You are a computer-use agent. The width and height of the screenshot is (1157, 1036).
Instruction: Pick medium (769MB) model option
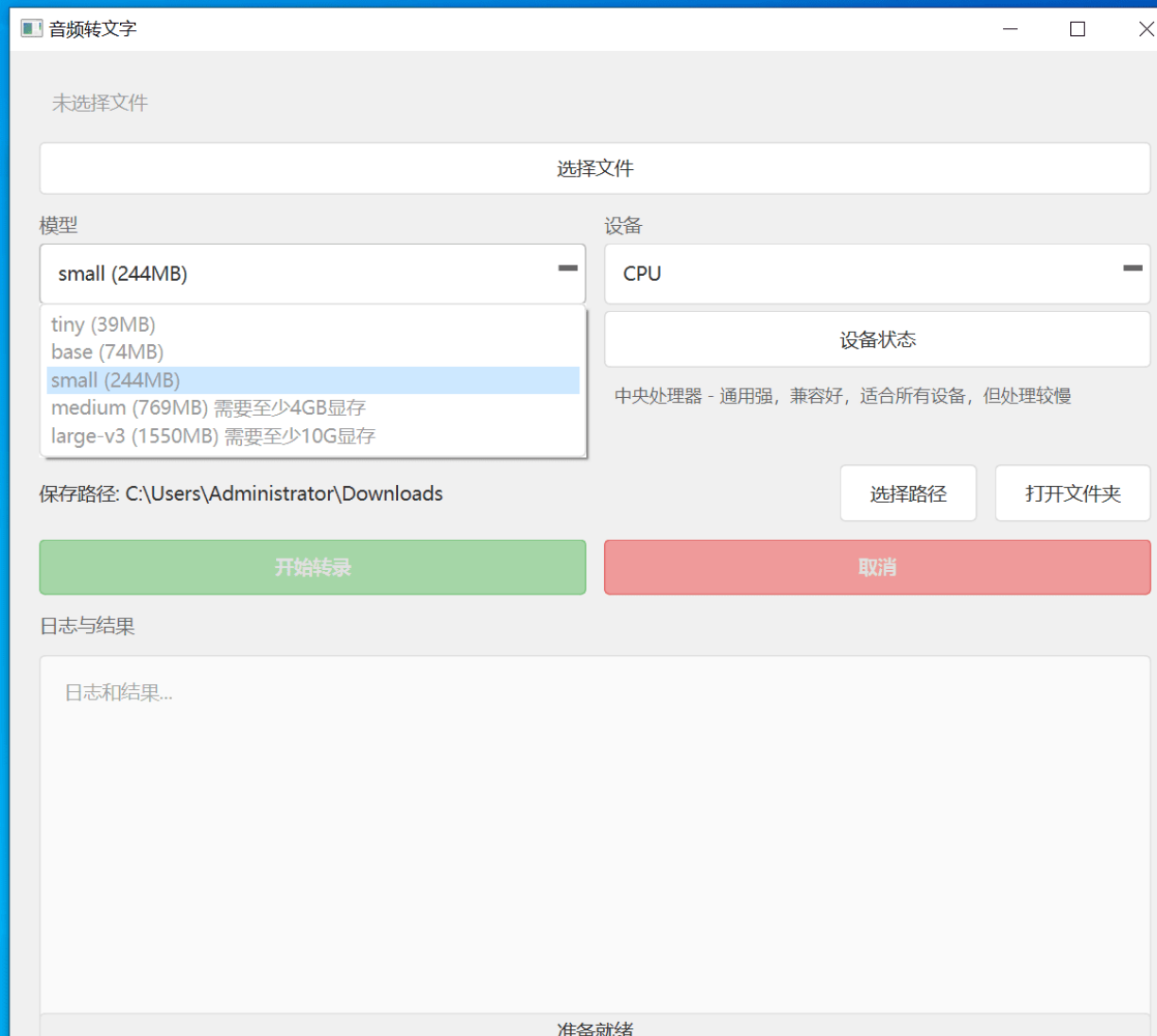pyautogui.click(x=208, y=407)
